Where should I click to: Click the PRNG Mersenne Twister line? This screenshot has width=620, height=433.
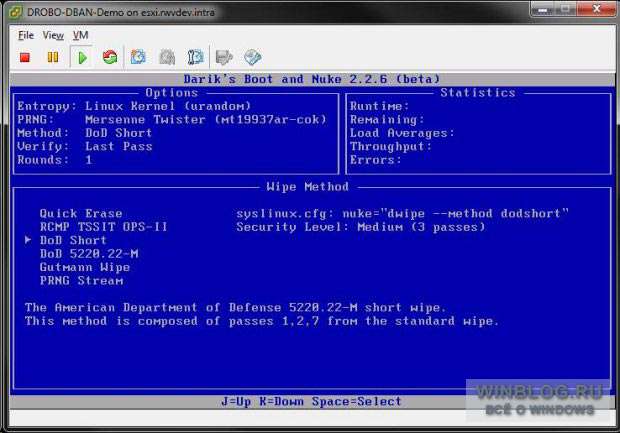coord(172,120)
